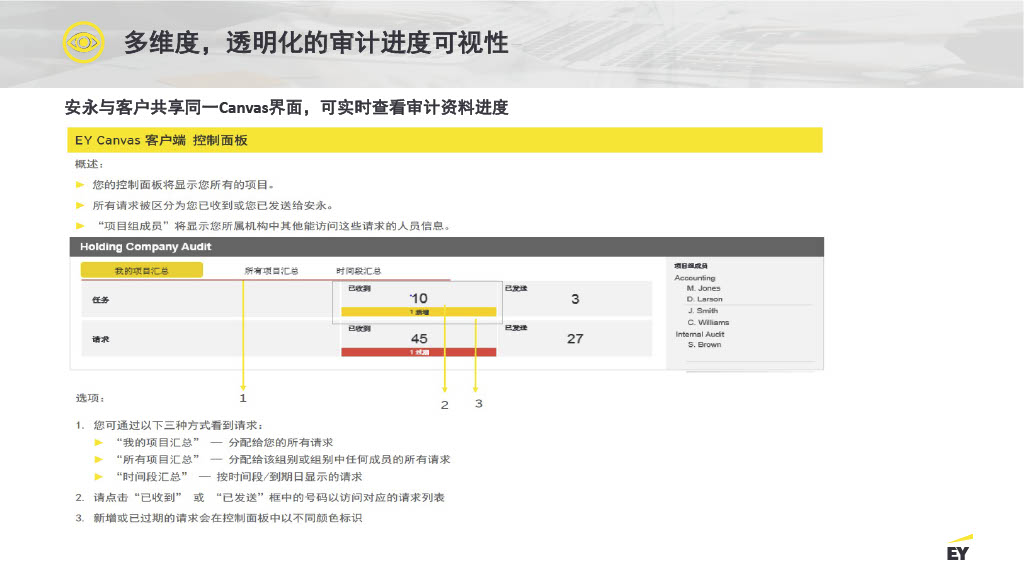This screenshot has height=576, width=1024.
Task: Click option 3 text about 新增或已过期的请求
Action: (x=227, y=518)
